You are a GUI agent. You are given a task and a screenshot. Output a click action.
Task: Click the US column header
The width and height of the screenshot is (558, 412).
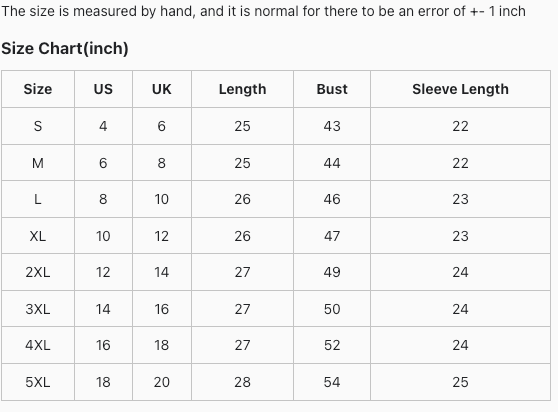pos(103,89)
